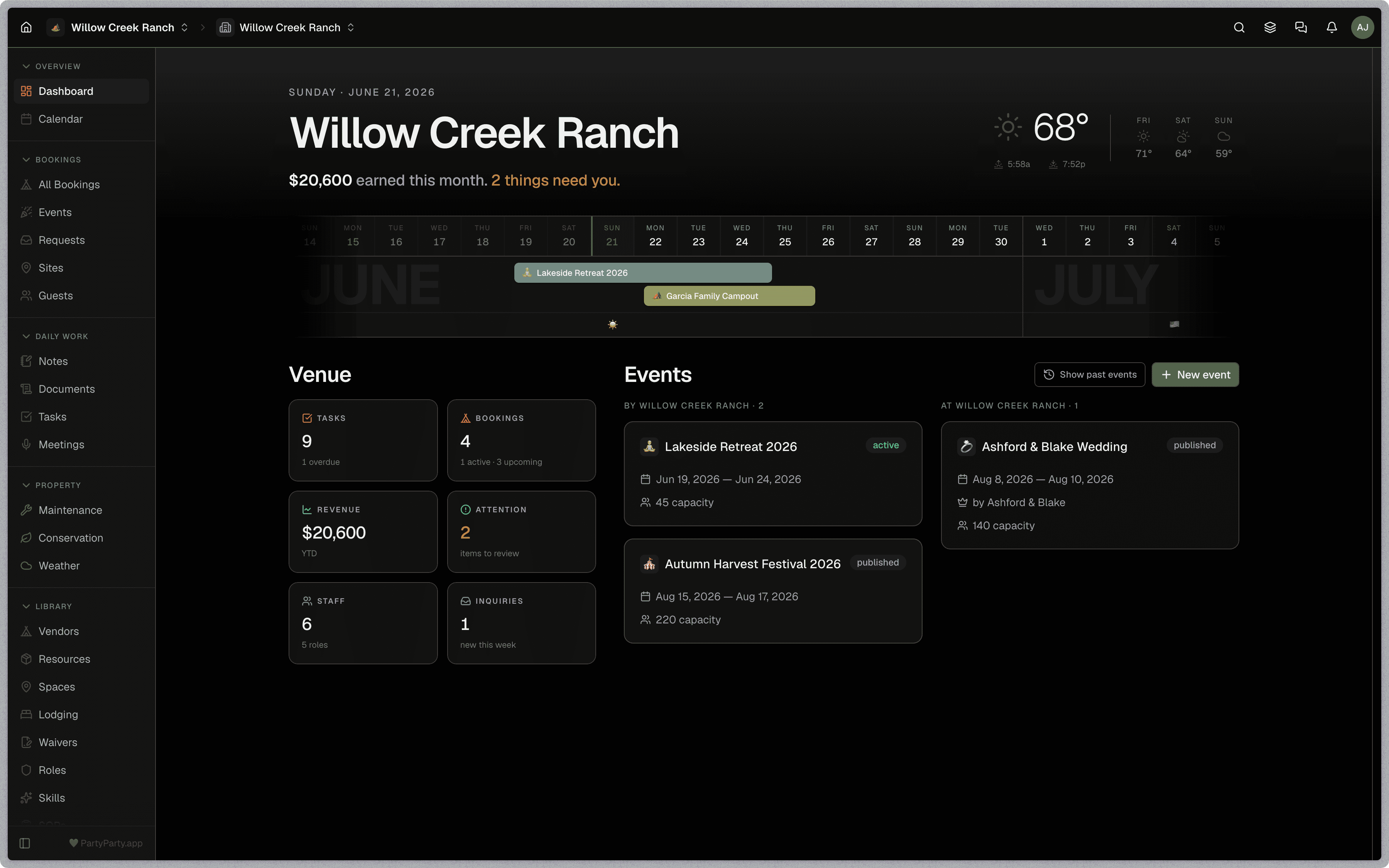Click the layers stack icon
This screenshot has width=1389, height=868.
click(x=1270, y=27)
